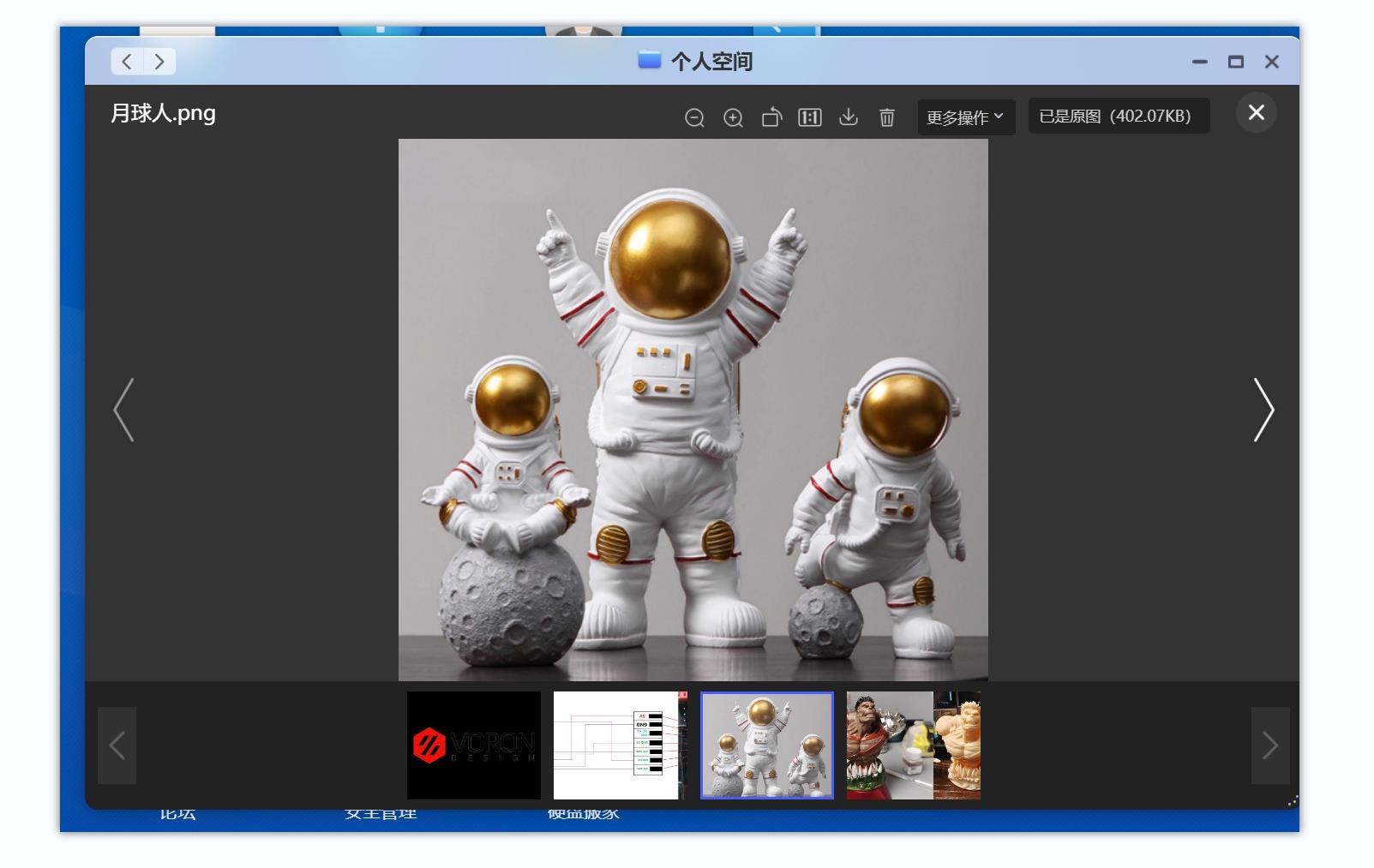Select the wiring diagram thumbnail
The width and height of the screenshot is (1374, 868).
[620, 745]
